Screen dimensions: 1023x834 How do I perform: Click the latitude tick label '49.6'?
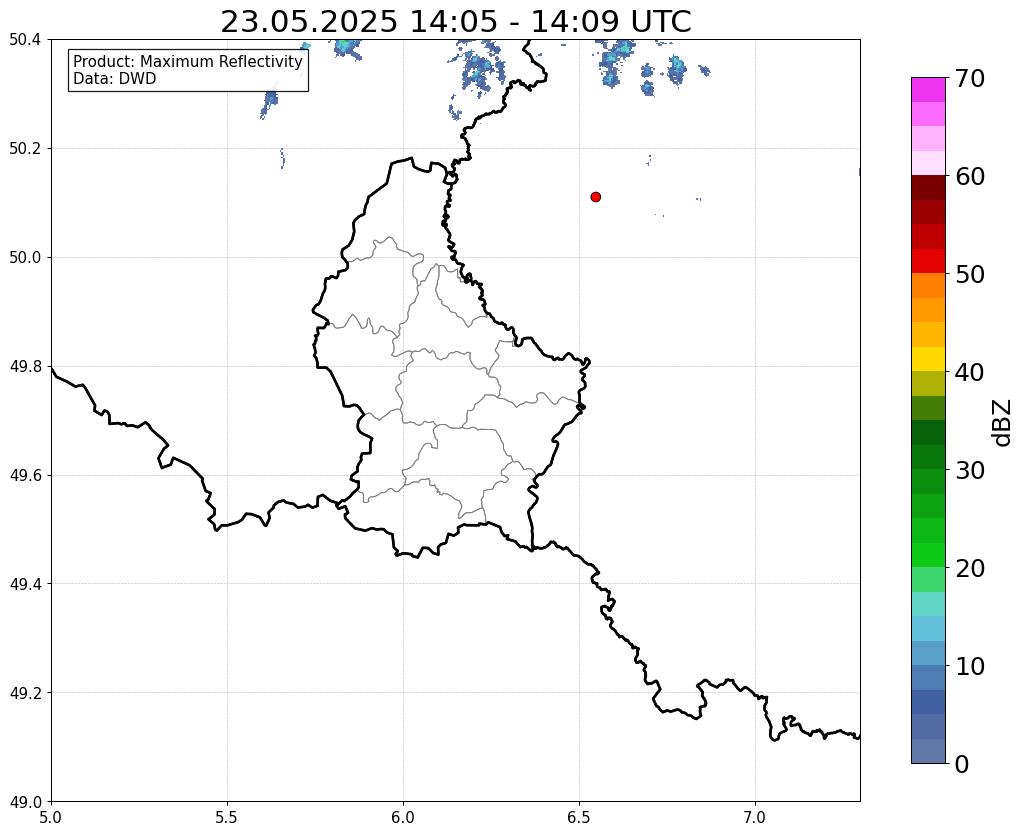(25, 476)
